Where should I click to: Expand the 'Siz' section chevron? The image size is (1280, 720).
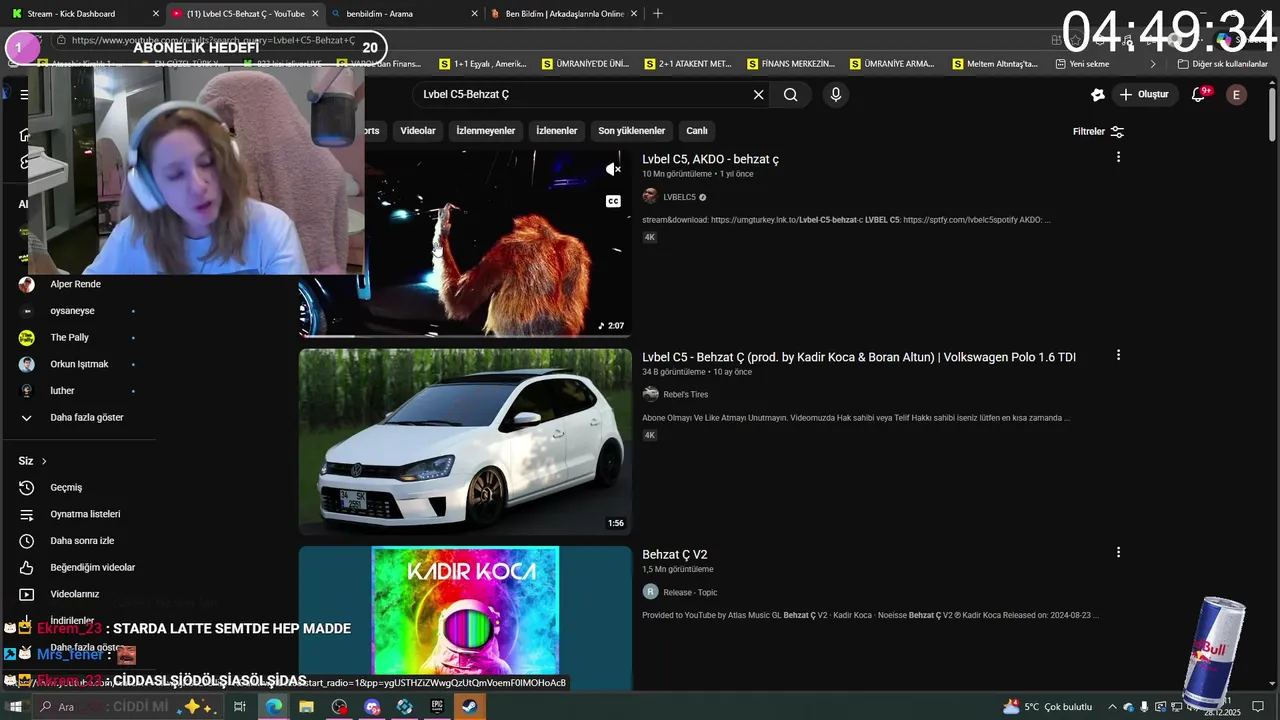44,461
